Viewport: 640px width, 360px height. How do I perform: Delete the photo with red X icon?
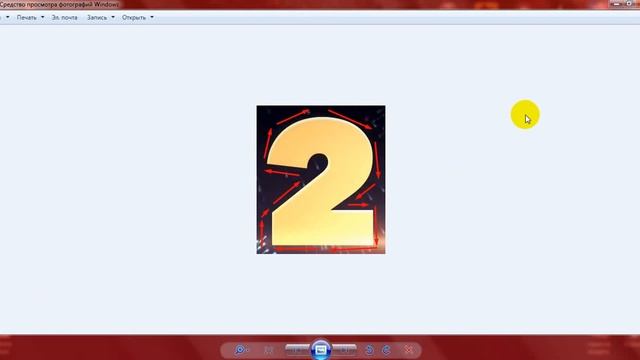click(x=409, y=350)
